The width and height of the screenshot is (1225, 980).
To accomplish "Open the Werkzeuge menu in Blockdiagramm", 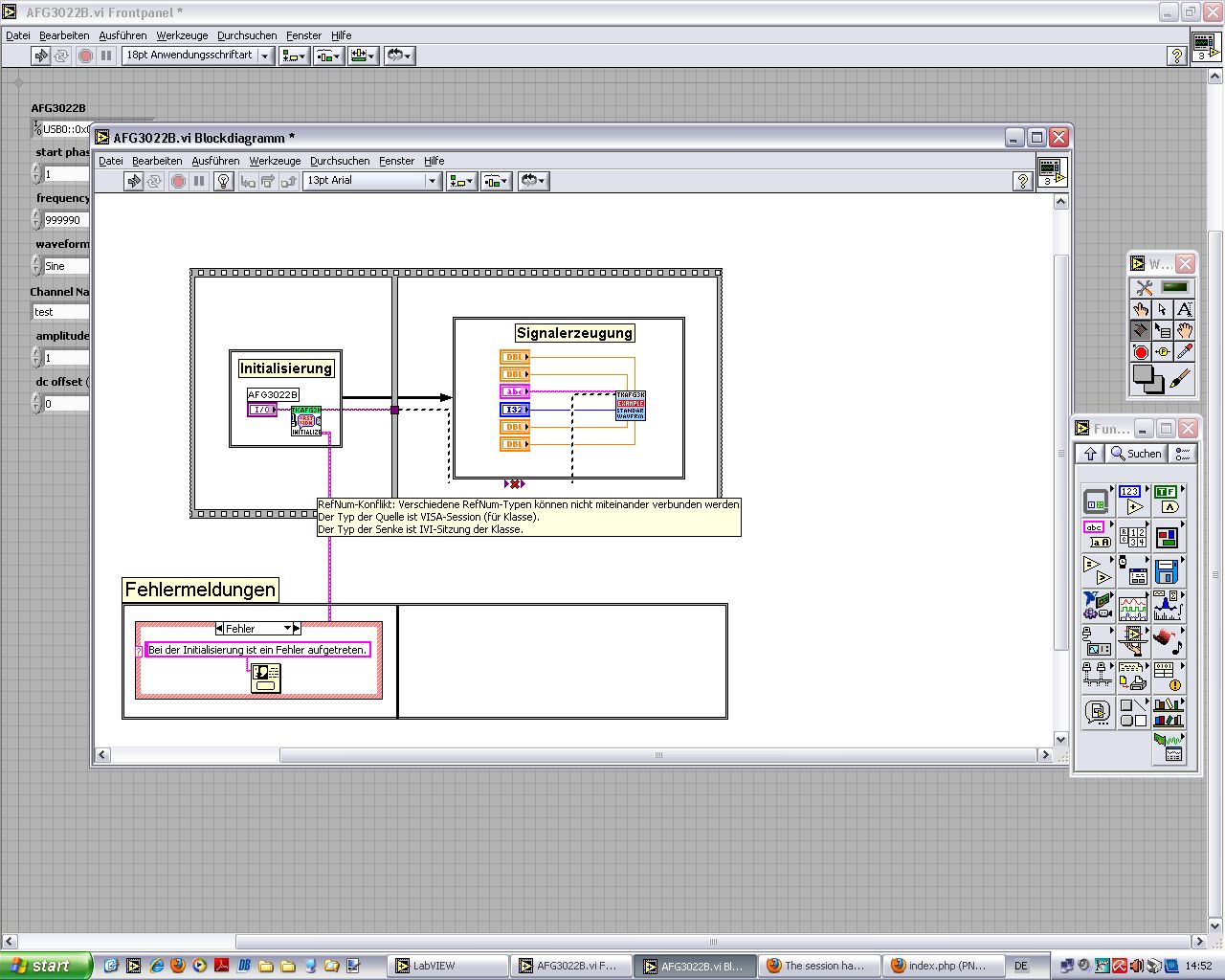I will (275, 161).
